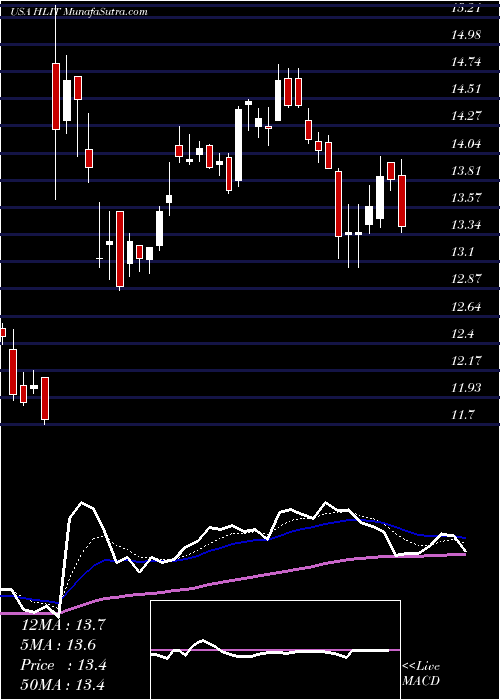Image resolution: width=500 pixels, height=700 pixels.
Task: Click the '12MA : 13.7' reading
Action: point(63,625)
